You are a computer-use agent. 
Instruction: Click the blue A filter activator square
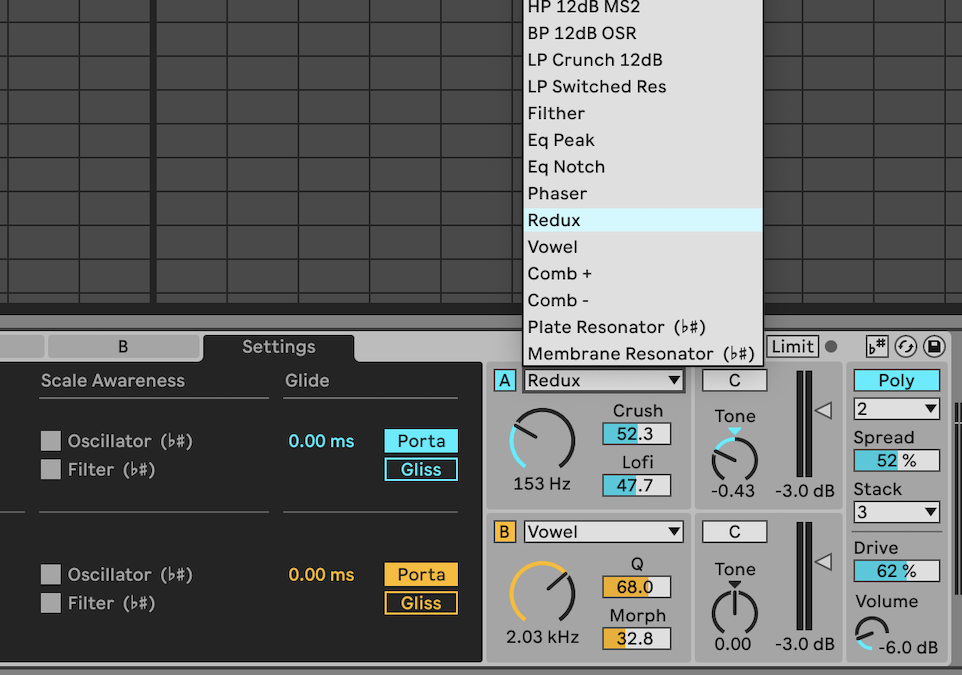[505, 380]
